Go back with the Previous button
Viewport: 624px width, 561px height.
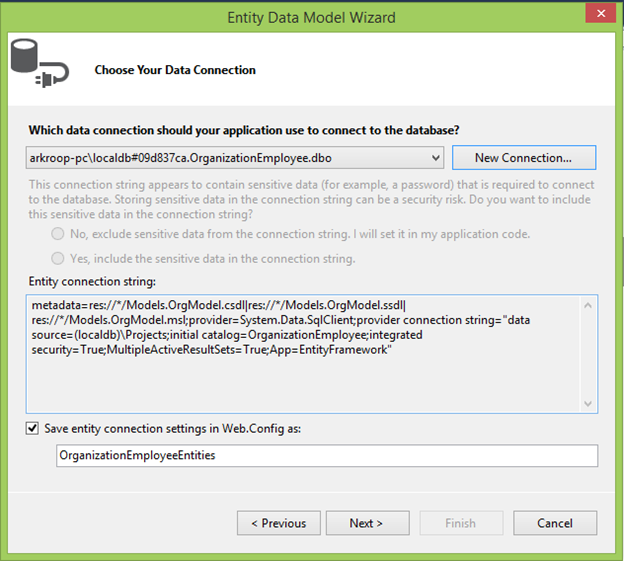pyautogui.click(x=279, y=523)
